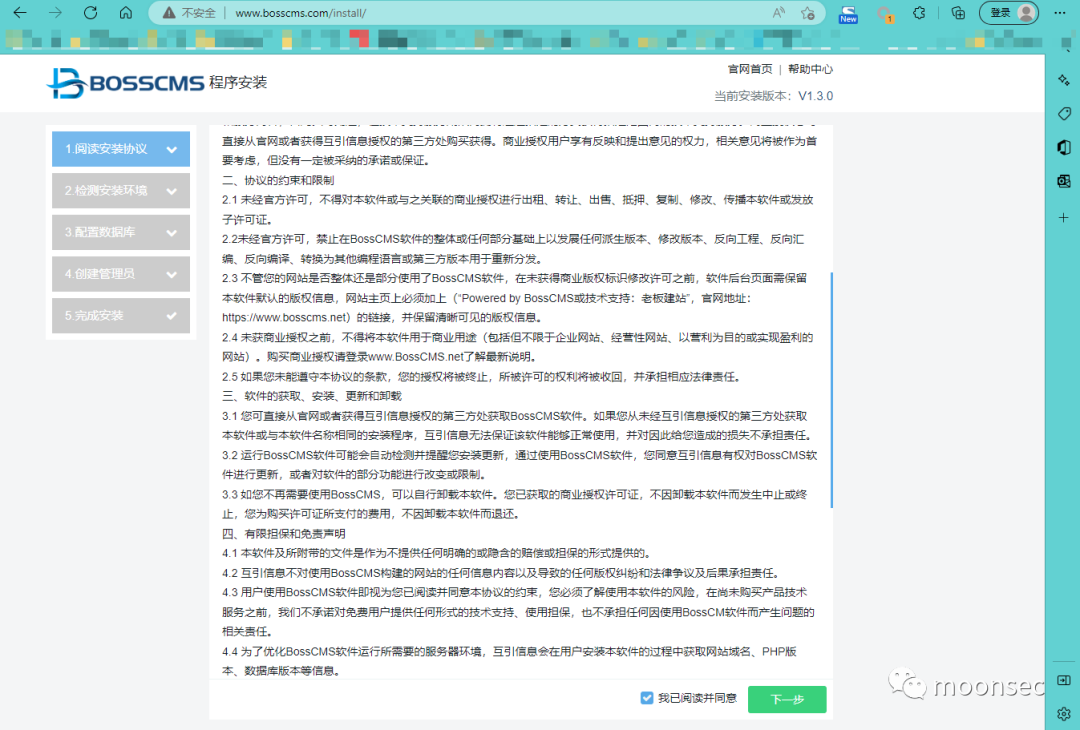Viewport: 1080px width, 730px height.
Task: Click checkmark on 5.完成安装 step
Action: coord(172,316)
